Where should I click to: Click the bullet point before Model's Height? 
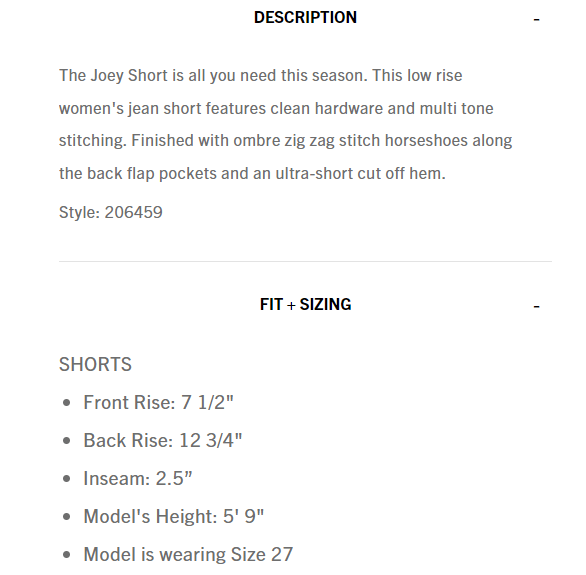[67, 517]
